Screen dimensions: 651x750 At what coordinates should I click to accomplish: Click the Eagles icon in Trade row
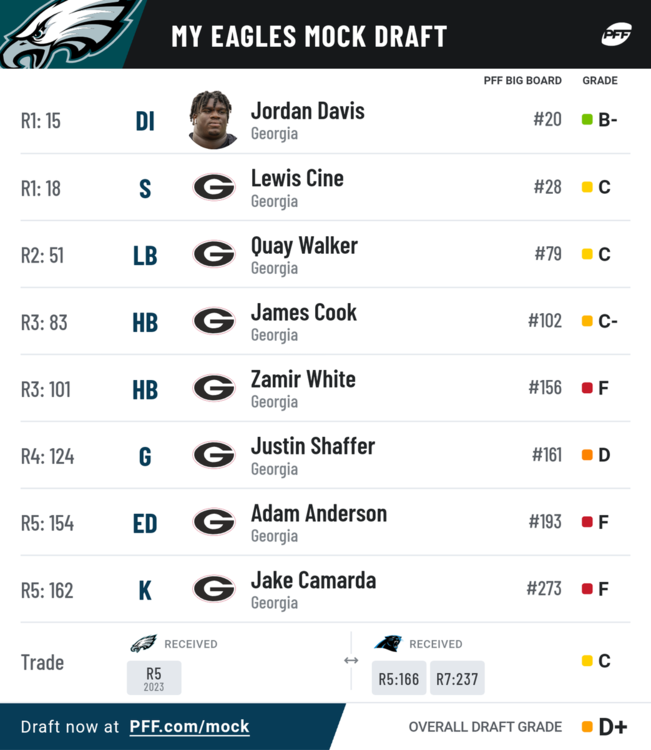tap(143, 643)
